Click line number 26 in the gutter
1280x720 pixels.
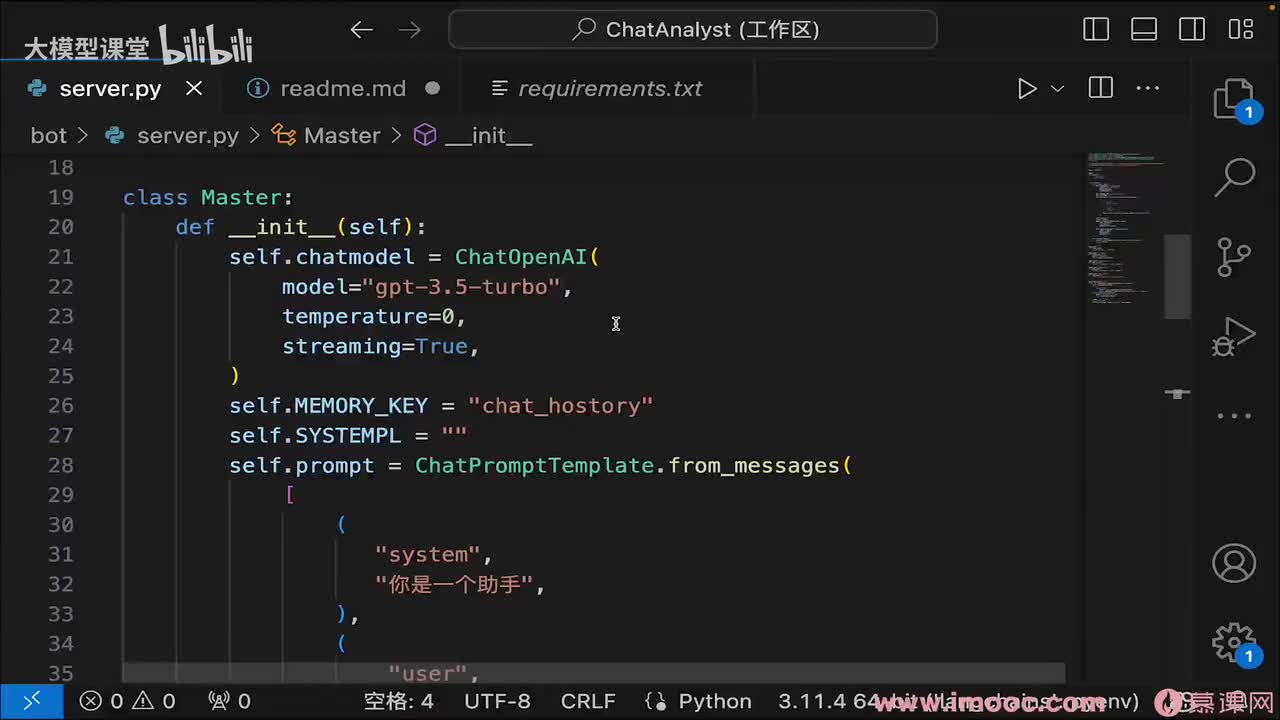click(x=60, y=406)
